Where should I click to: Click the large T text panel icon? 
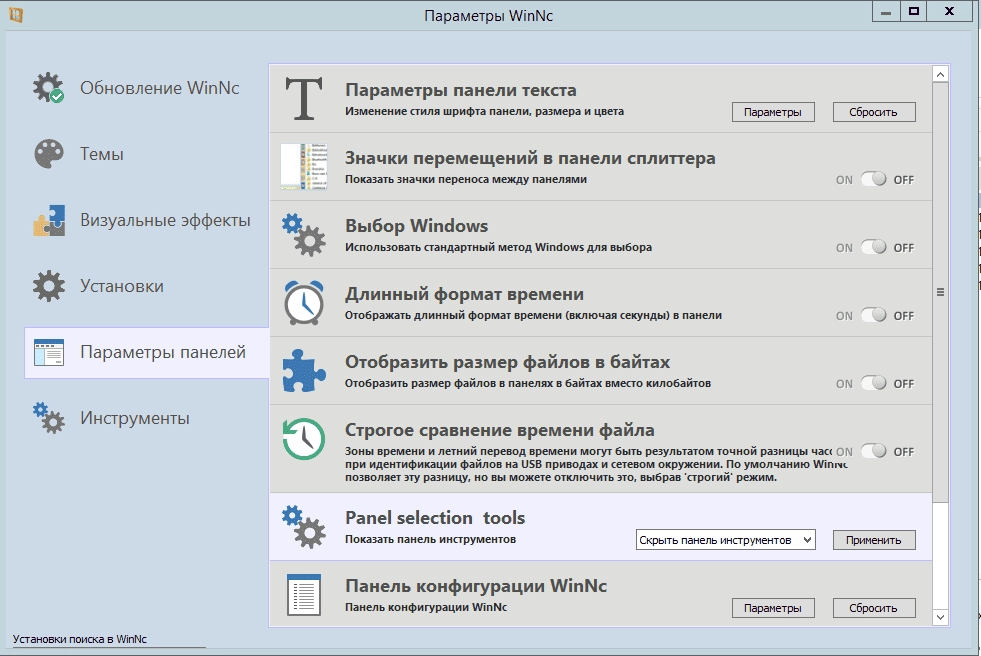[304, 98]
